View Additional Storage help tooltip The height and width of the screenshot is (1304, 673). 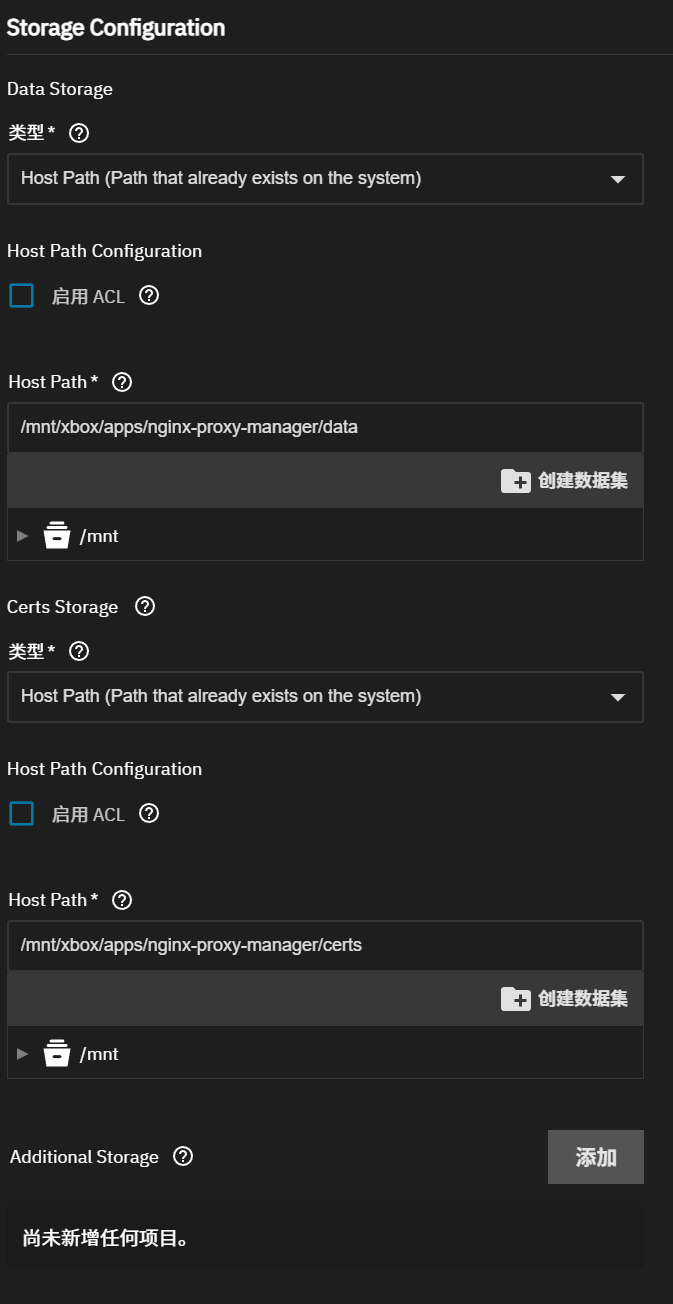click(181, 1157)
